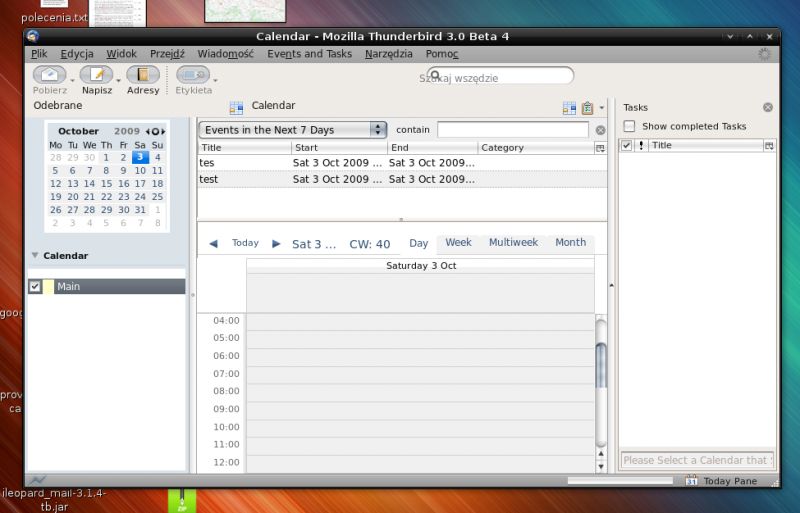The width and height of the screenshot is (800, 513).
Task: Select the 'test' event row
Action: point(402,179)
